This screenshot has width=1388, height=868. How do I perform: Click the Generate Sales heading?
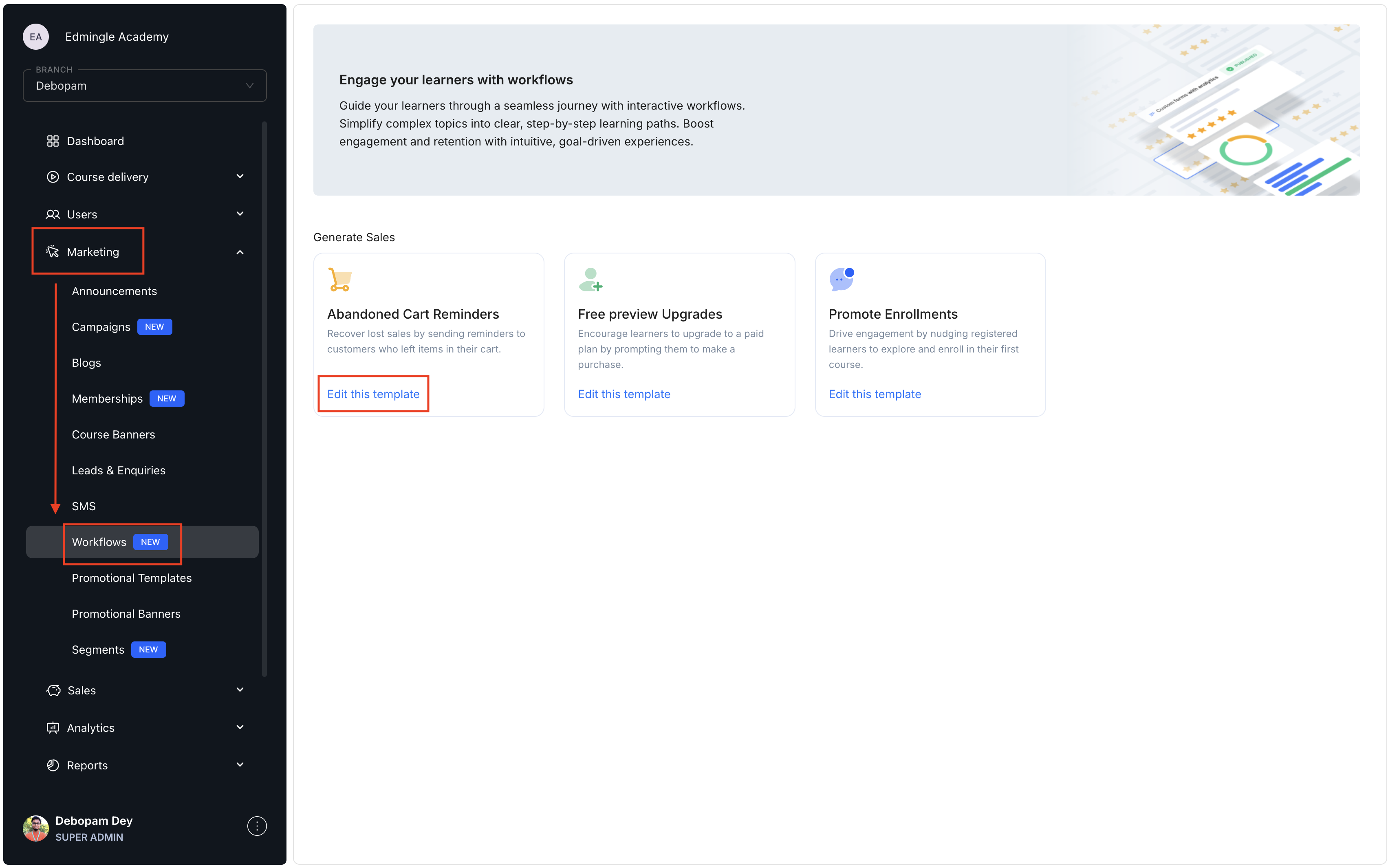point(354,237)
